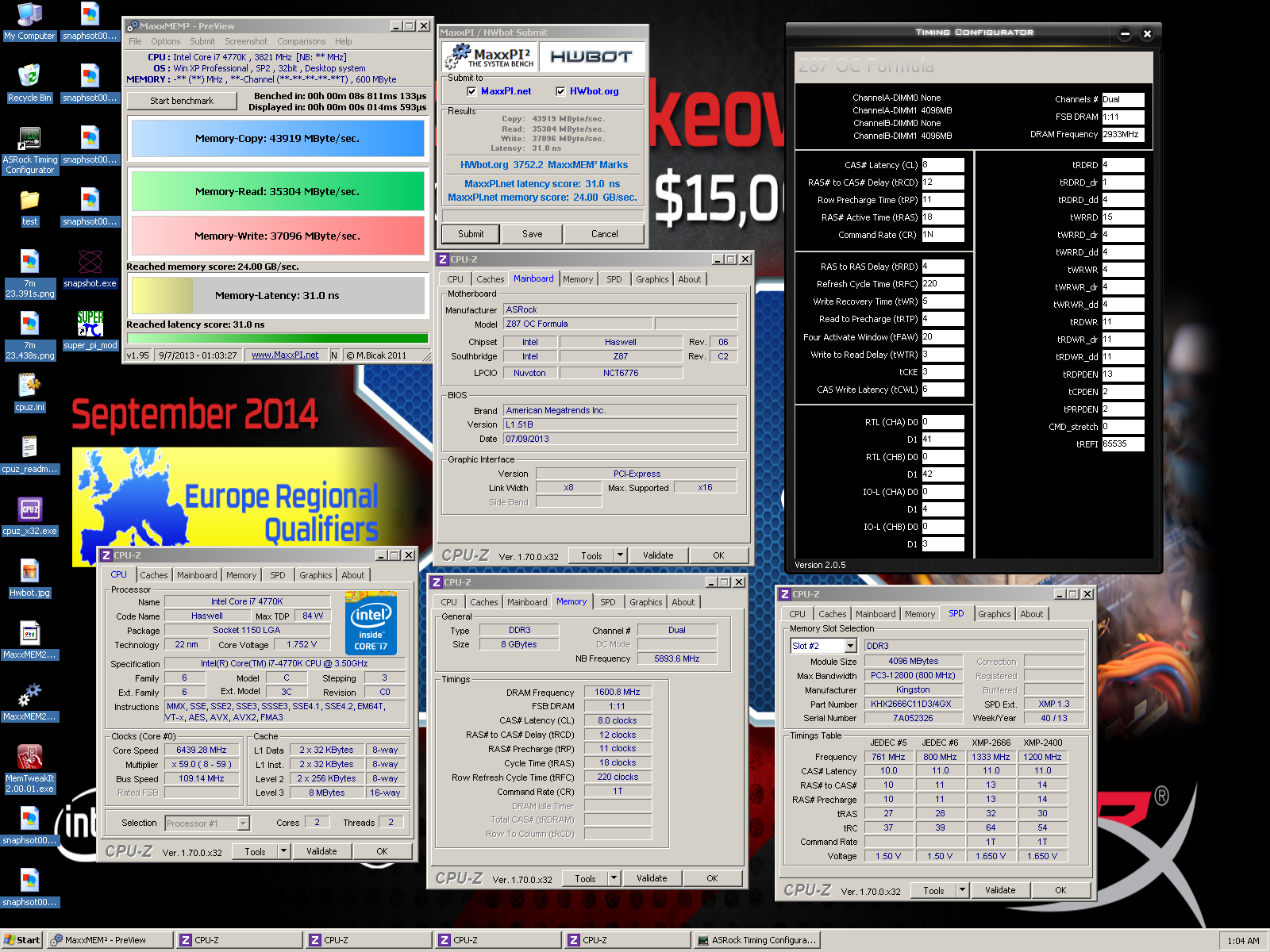This screenshot has width=1270, height=952.
Task: Open cpuz_readme text file icon
Action: [29, 455]
